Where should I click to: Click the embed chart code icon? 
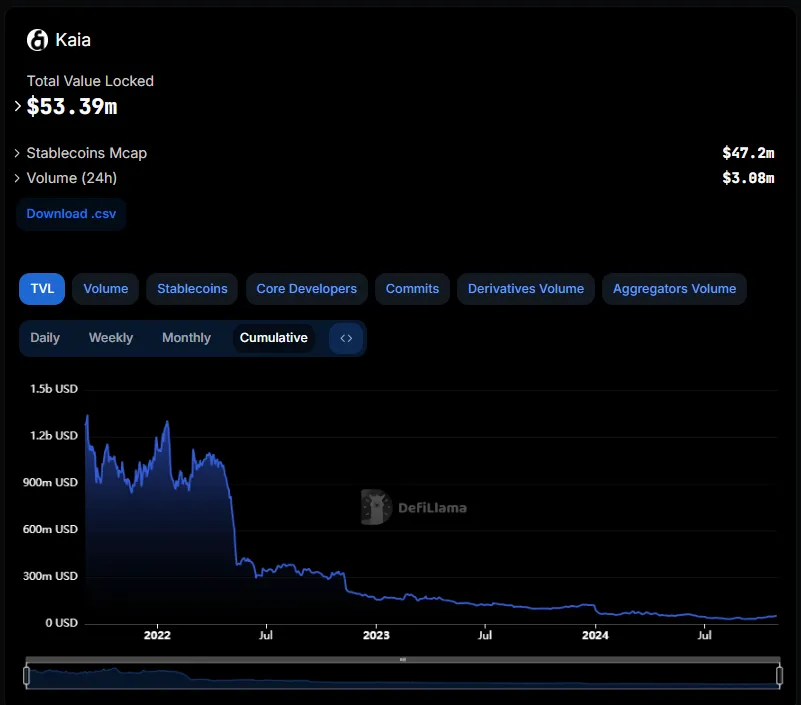[346, 338]
